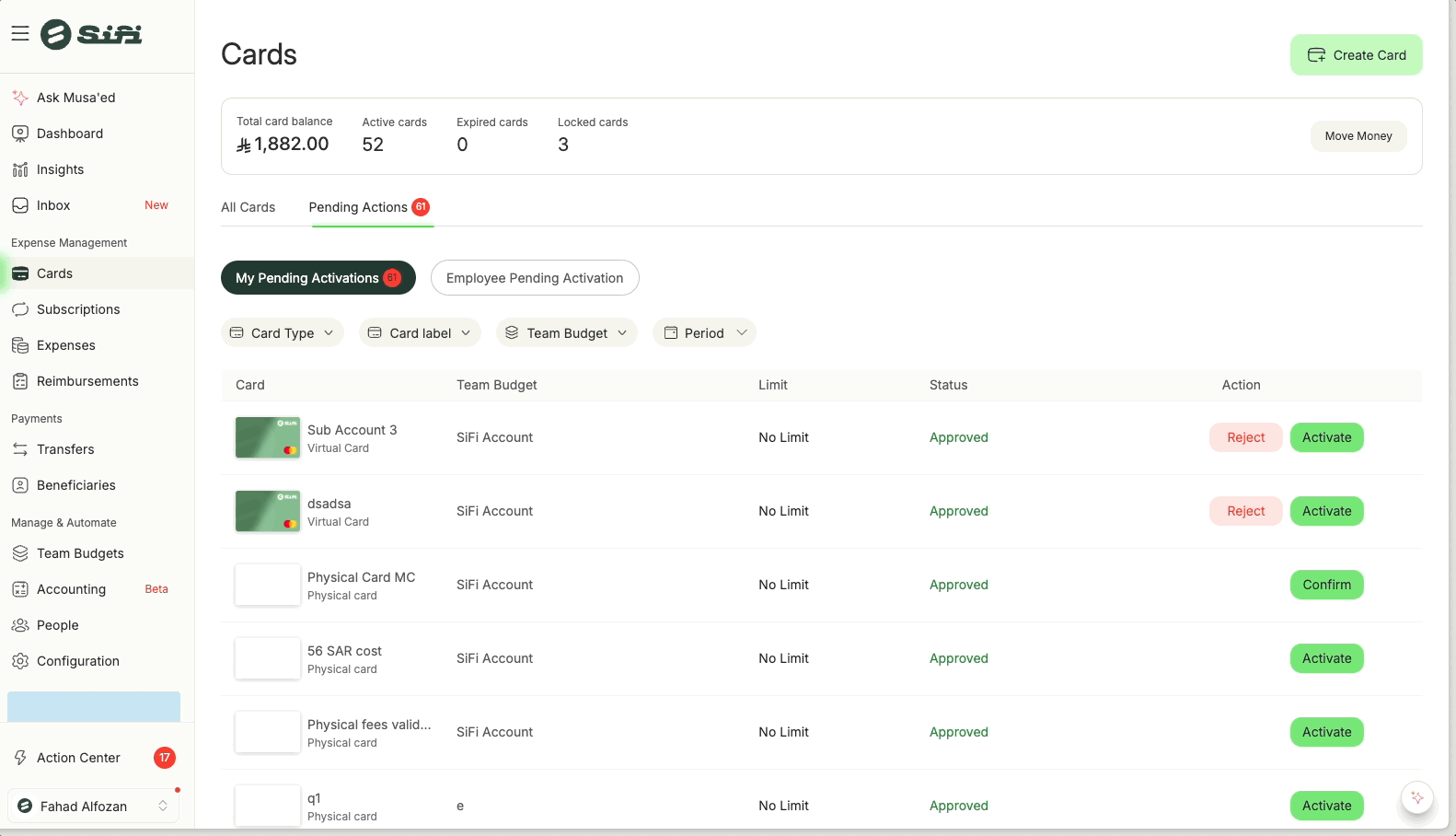
Task: Click the hamburger menu icon
Action: pos(20,34)
